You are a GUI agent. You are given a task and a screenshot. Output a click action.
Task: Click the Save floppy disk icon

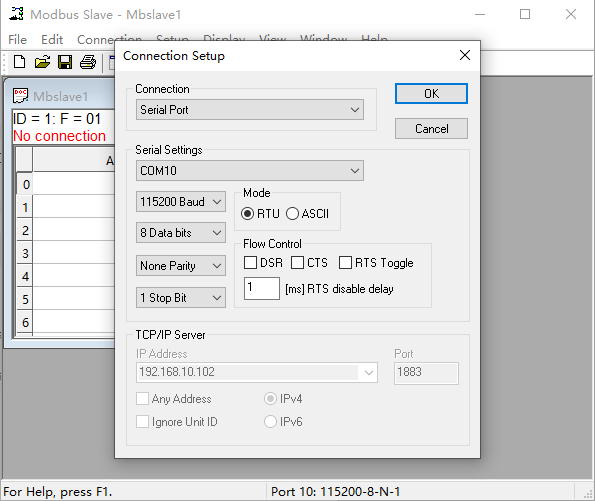65,62
